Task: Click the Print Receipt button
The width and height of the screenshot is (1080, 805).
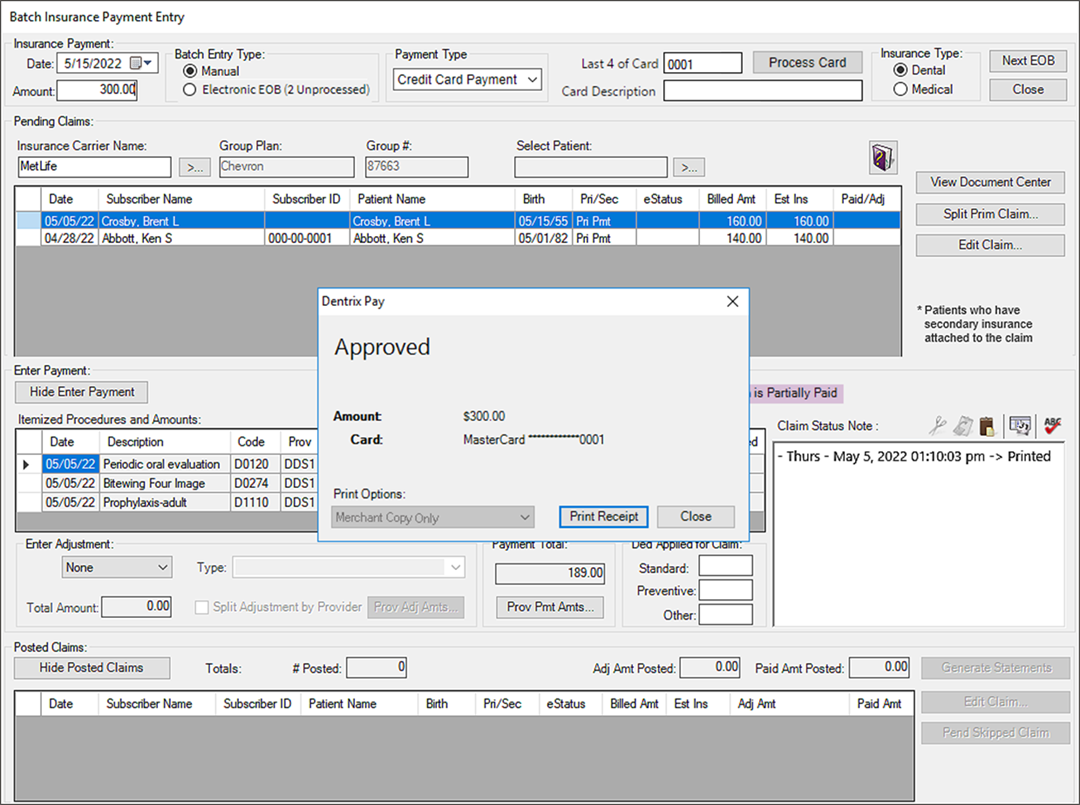Action: [x=604, y=517]
